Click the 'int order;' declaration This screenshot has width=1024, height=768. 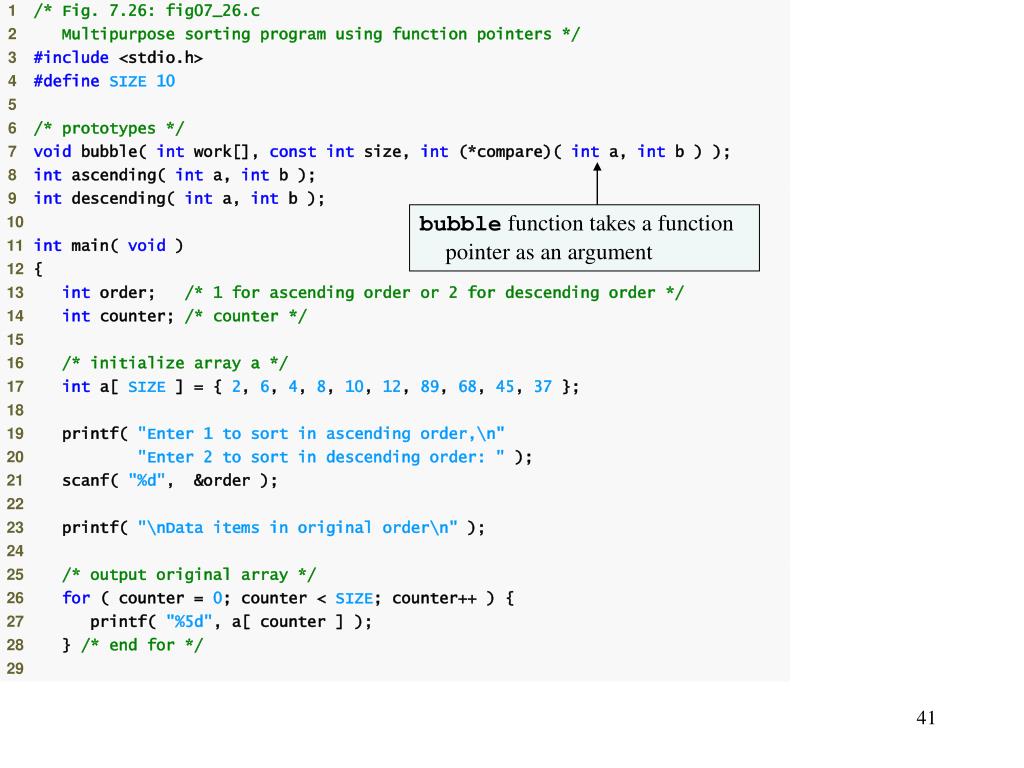(108, 293)
